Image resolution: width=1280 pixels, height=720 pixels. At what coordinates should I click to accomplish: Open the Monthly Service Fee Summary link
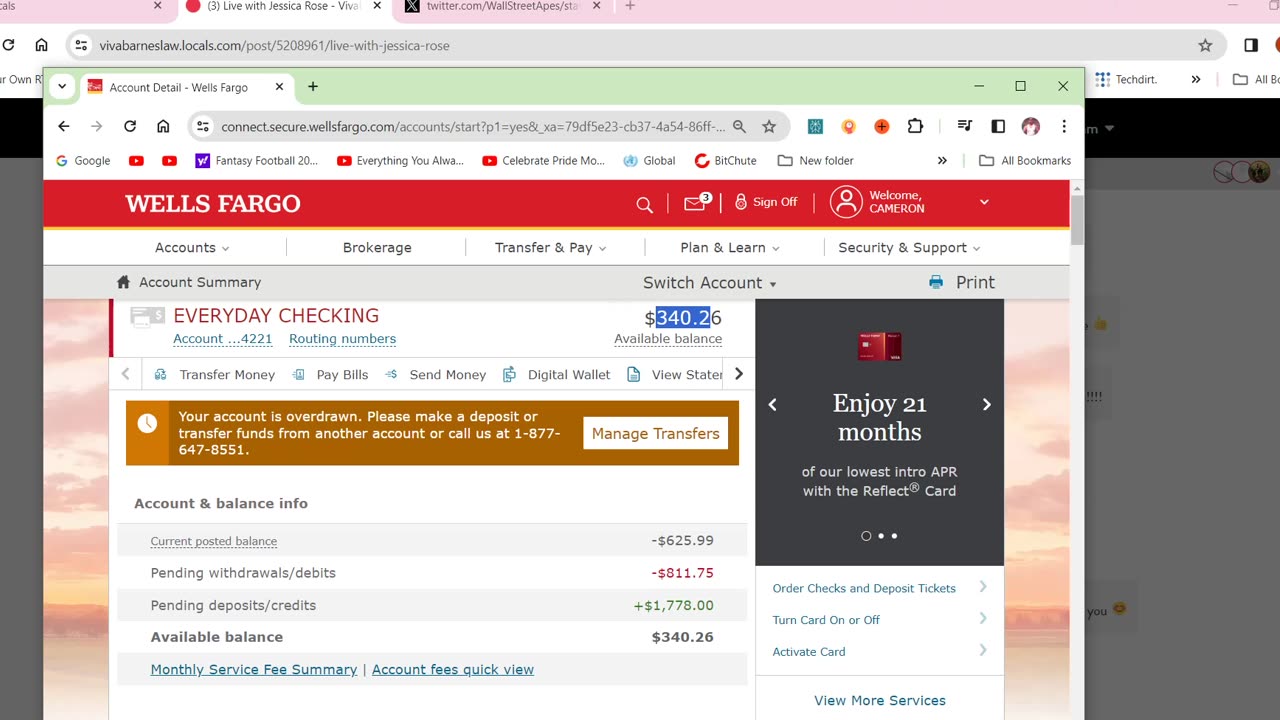pyautogui.click(x=253, y=670)
